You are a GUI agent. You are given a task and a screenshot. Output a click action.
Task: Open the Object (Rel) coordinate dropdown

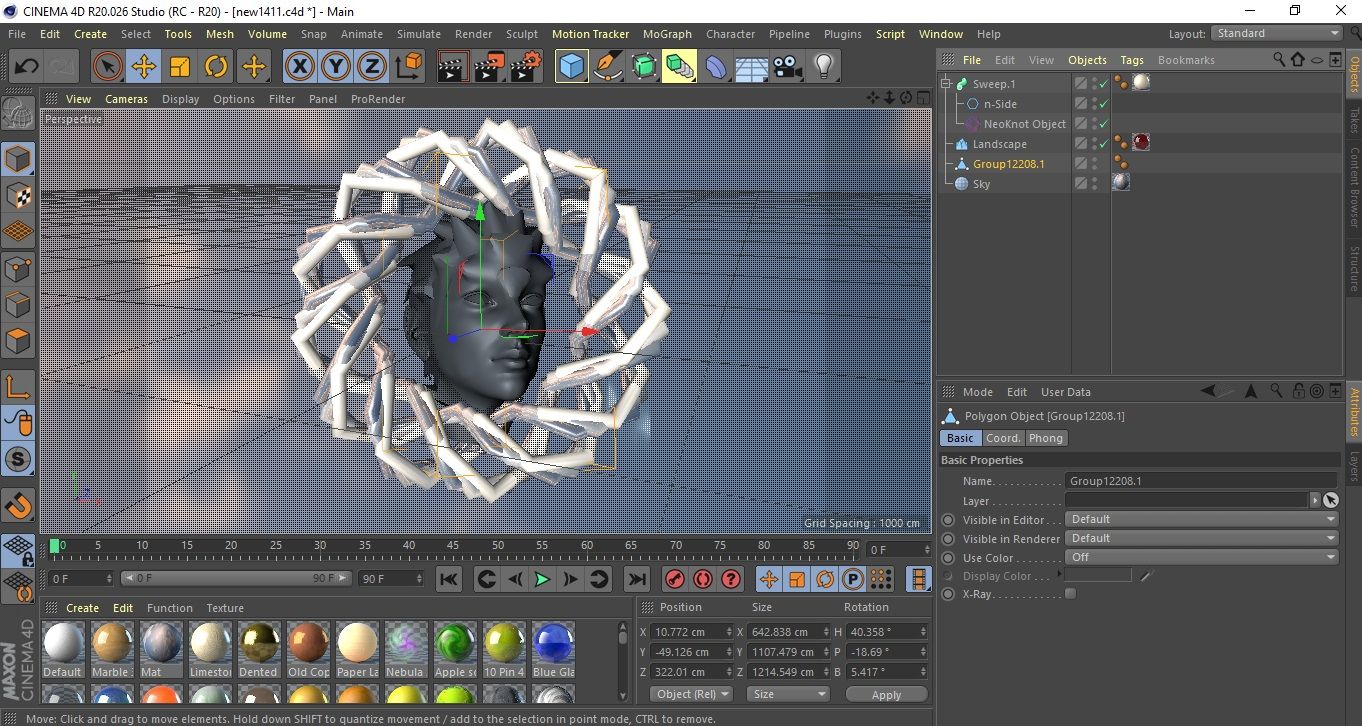pos(691,694)
